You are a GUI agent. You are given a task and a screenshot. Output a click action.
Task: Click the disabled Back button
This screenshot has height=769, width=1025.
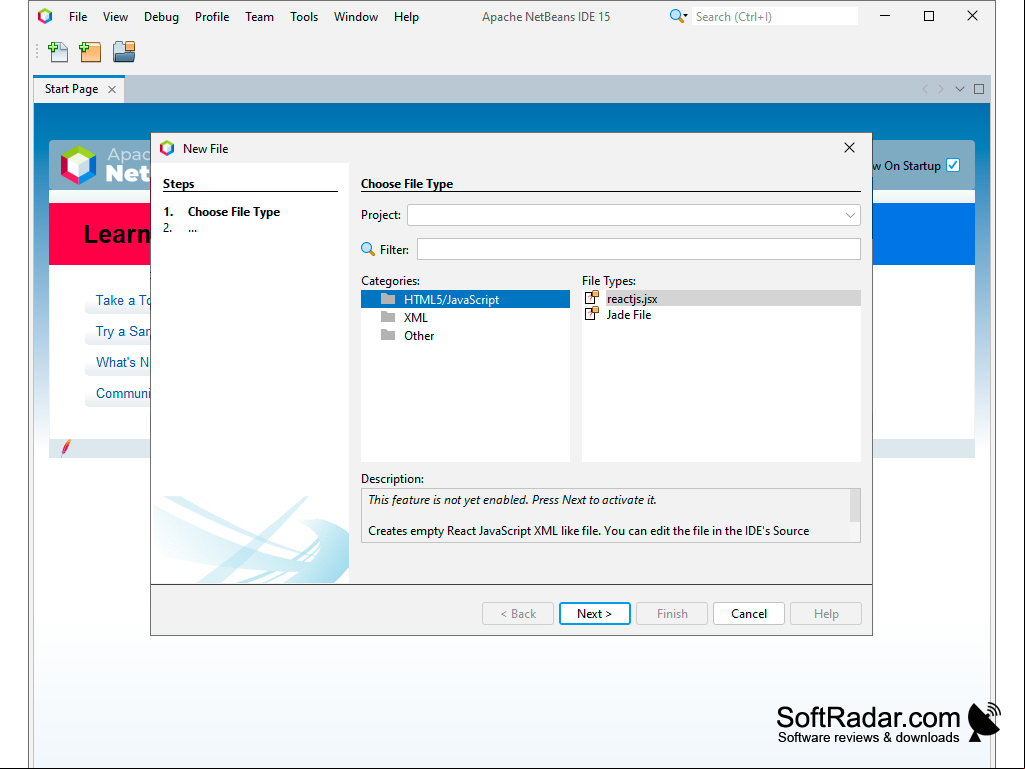(x=518, y=613)
